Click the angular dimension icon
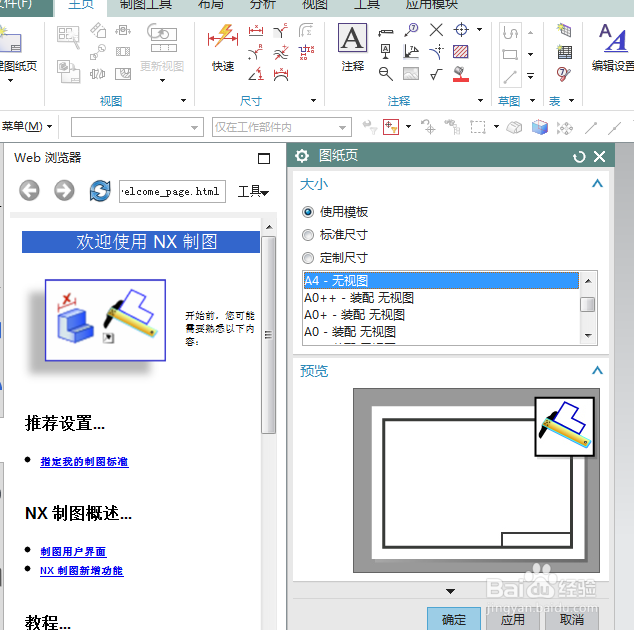634x630 pixels. (256, 74)
